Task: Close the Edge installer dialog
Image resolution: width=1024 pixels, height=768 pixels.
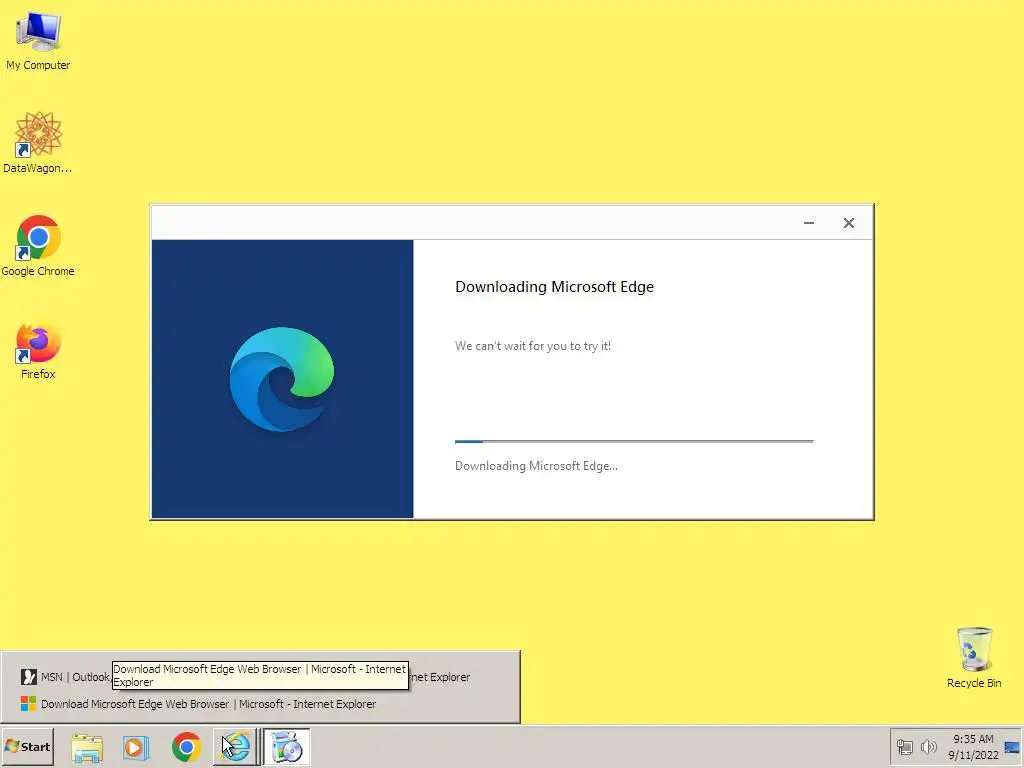Action: [848, 223]
